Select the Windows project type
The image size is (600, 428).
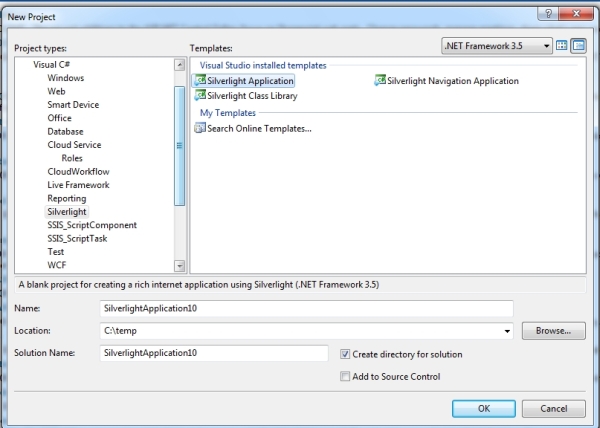coord(65,78)
